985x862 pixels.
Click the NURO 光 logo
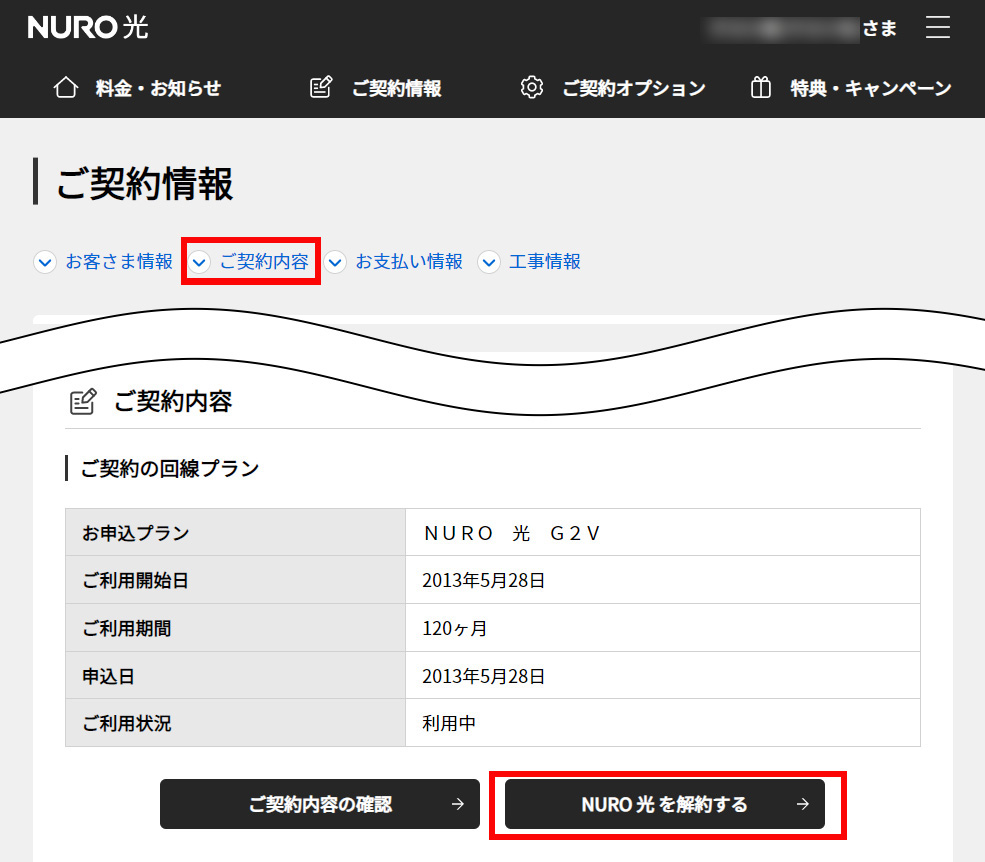tap(88, 28)
